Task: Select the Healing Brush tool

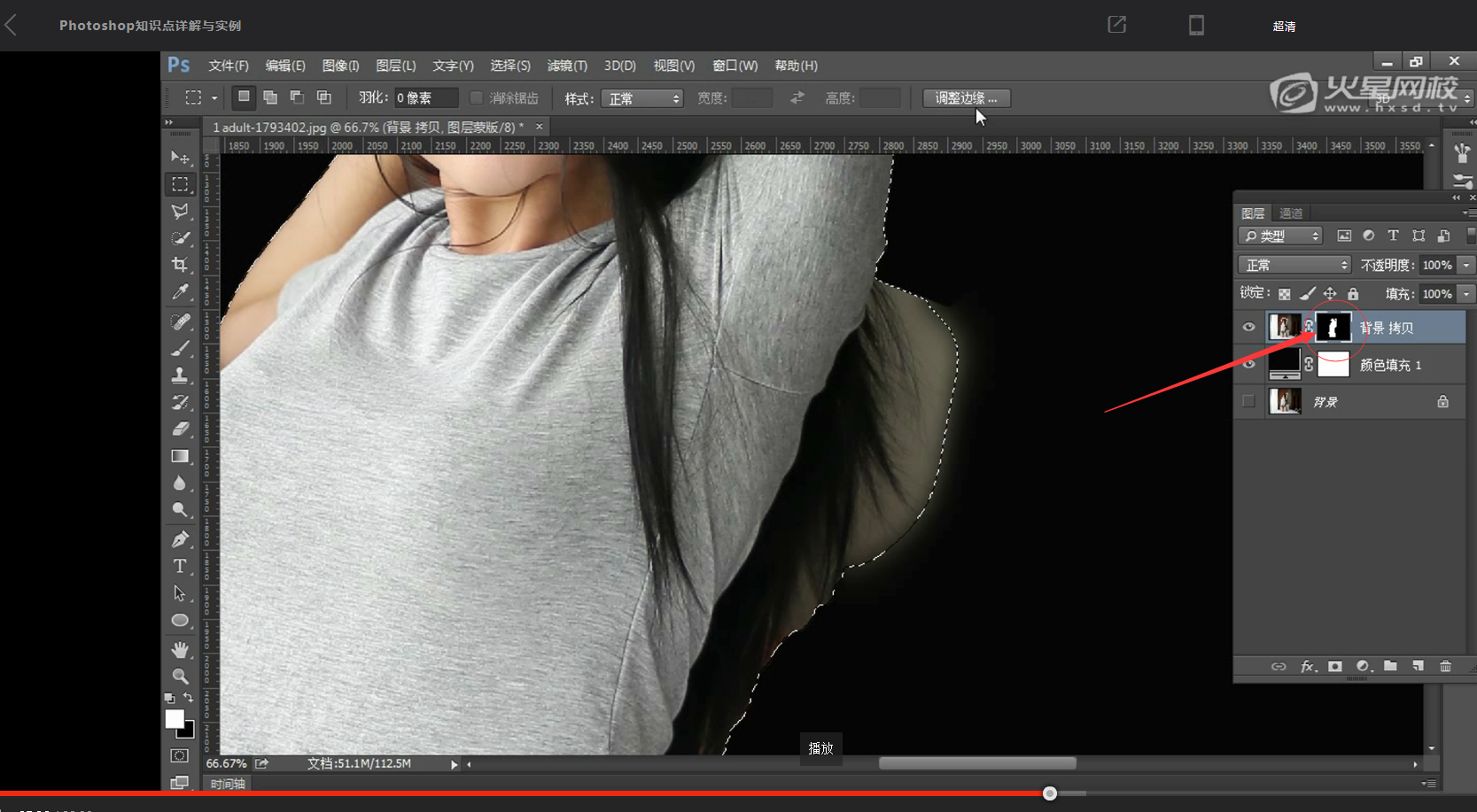Action: coord(180,321)
